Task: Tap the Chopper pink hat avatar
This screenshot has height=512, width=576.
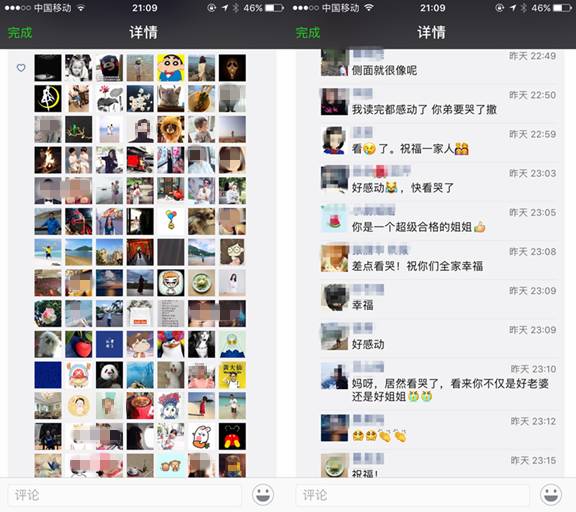Action: point(79,375)
